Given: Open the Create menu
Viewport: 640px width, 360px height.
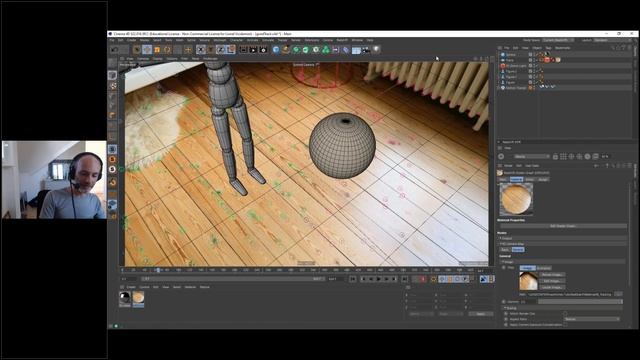Looking at the screenshot, I should [131, 40].
